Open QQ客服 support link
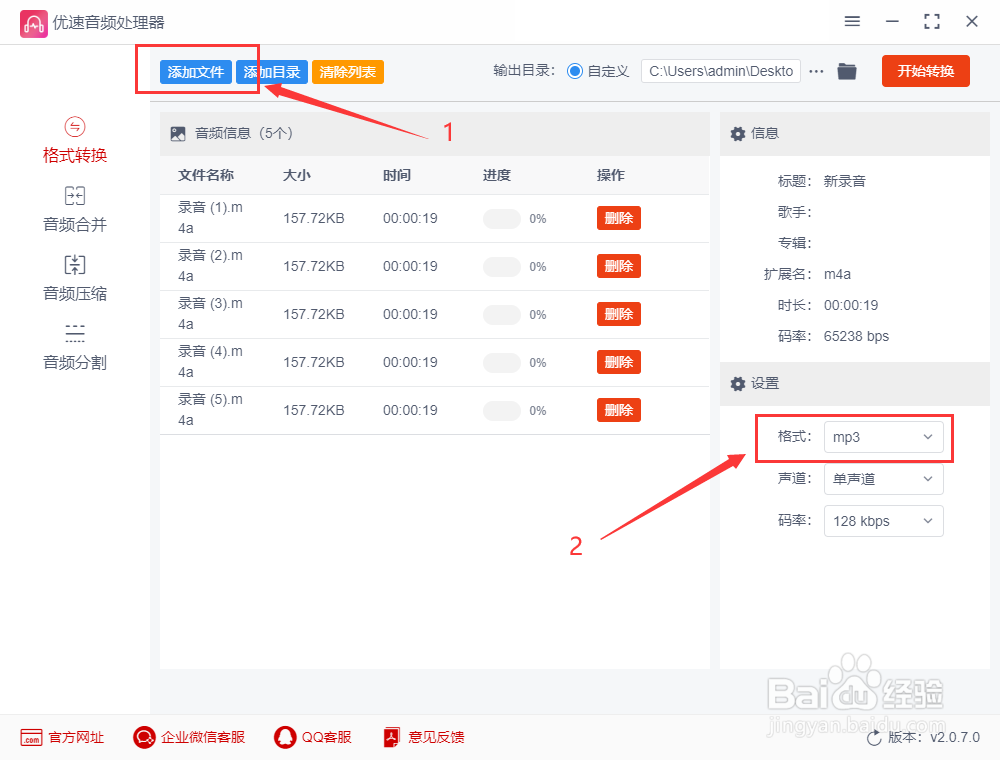Image resolution: width=1000 pixels, height=760 pixels. click(313, 738)
